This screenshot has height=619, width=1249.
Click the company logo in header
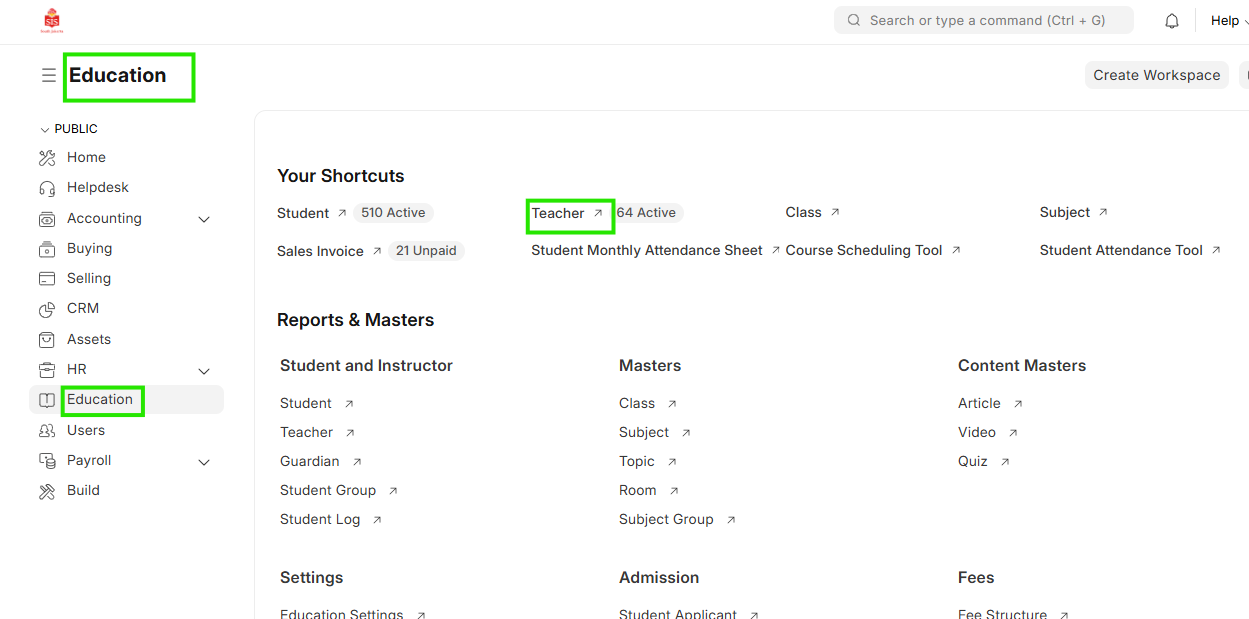tap(51, 21)
